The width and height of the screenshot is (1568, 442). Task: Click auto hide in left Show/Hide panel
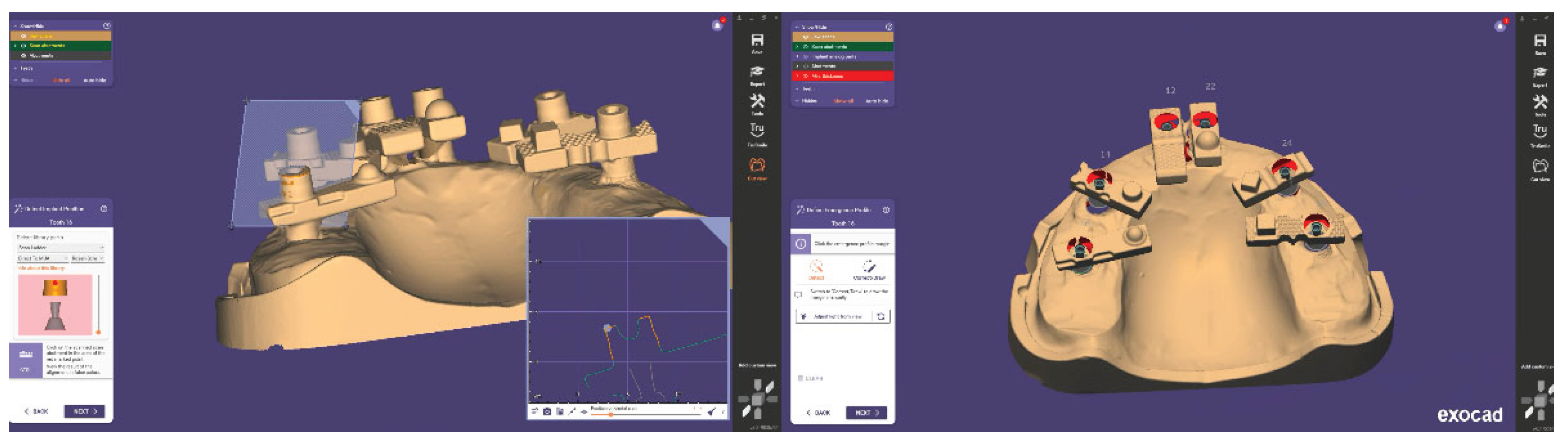pyautogui.click(x=94, y=80)
